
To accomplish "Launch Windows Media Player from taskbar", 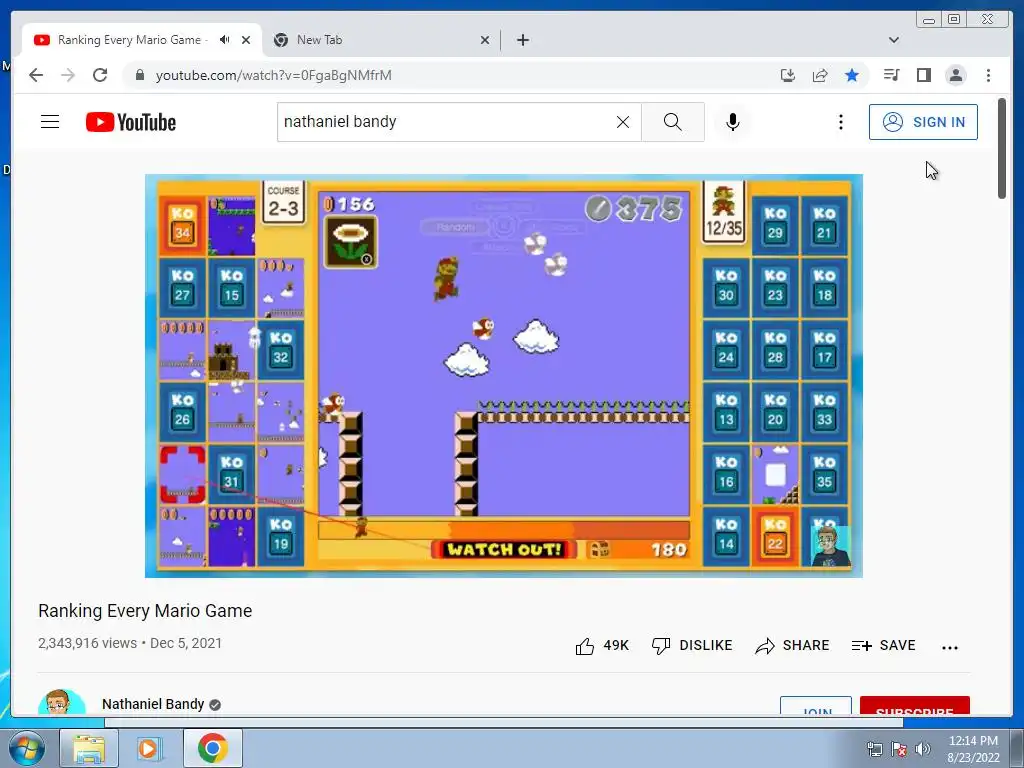I will [x=149, y=748].
